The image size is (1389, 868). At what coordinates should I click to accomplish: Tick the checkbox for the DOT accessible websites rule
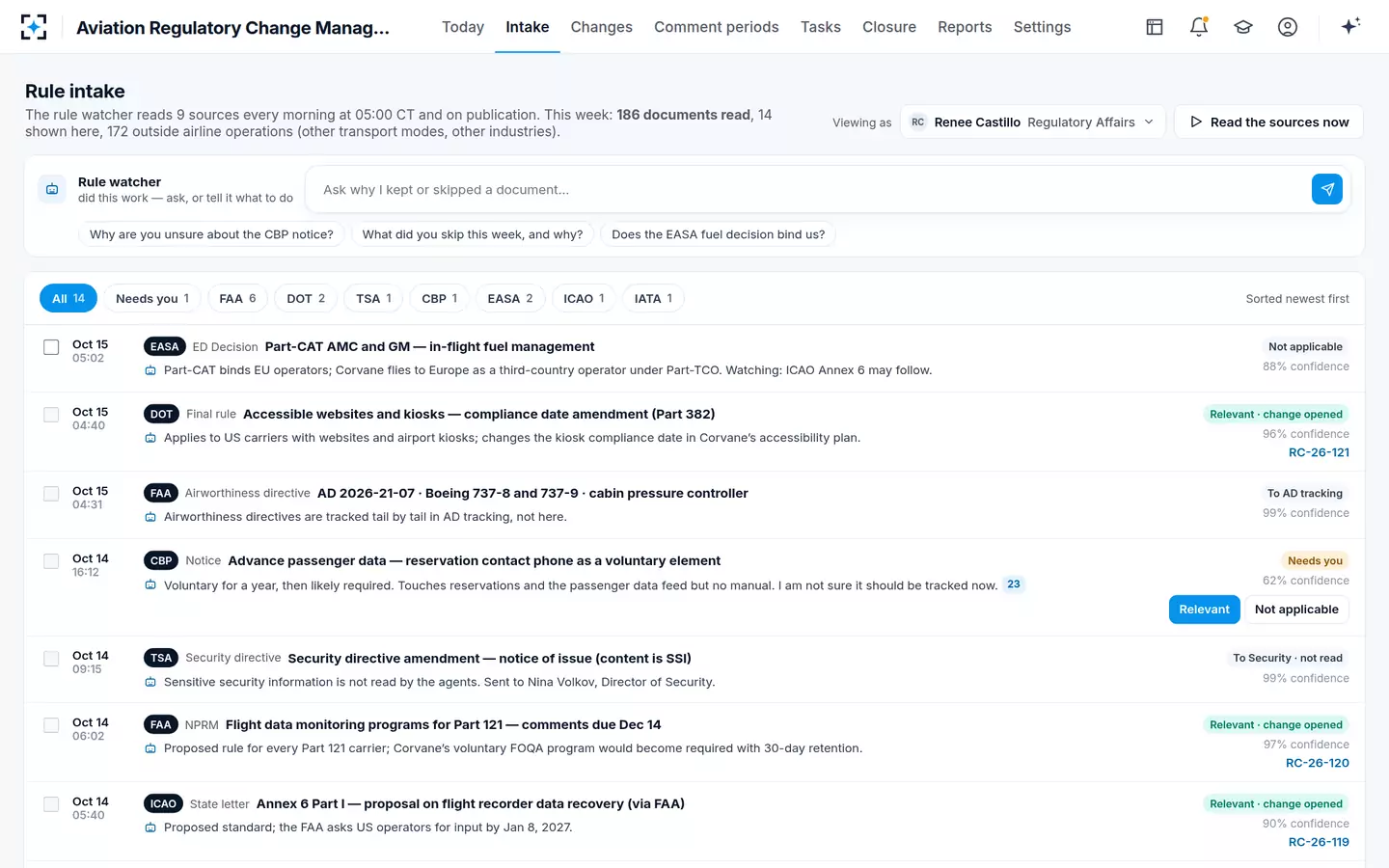[51, 415]
